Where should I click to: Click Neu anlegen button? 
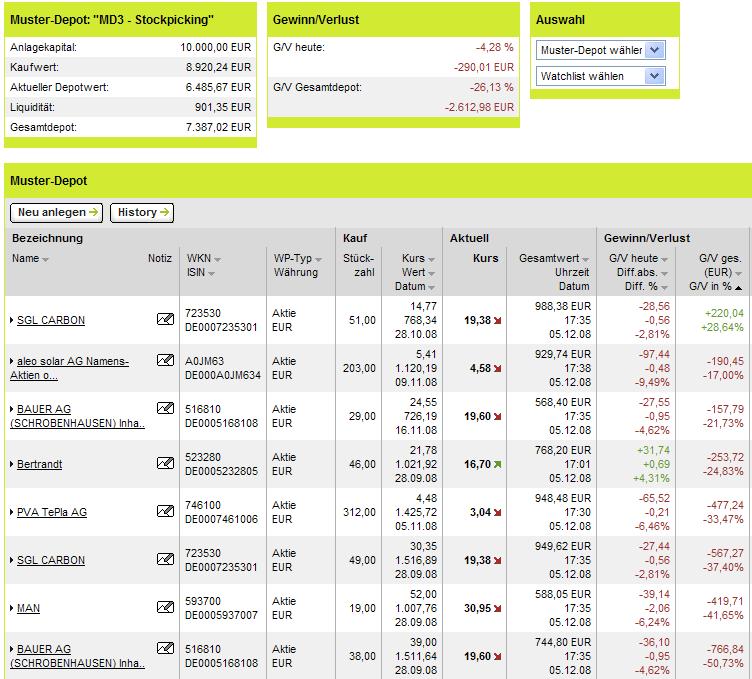57,212
